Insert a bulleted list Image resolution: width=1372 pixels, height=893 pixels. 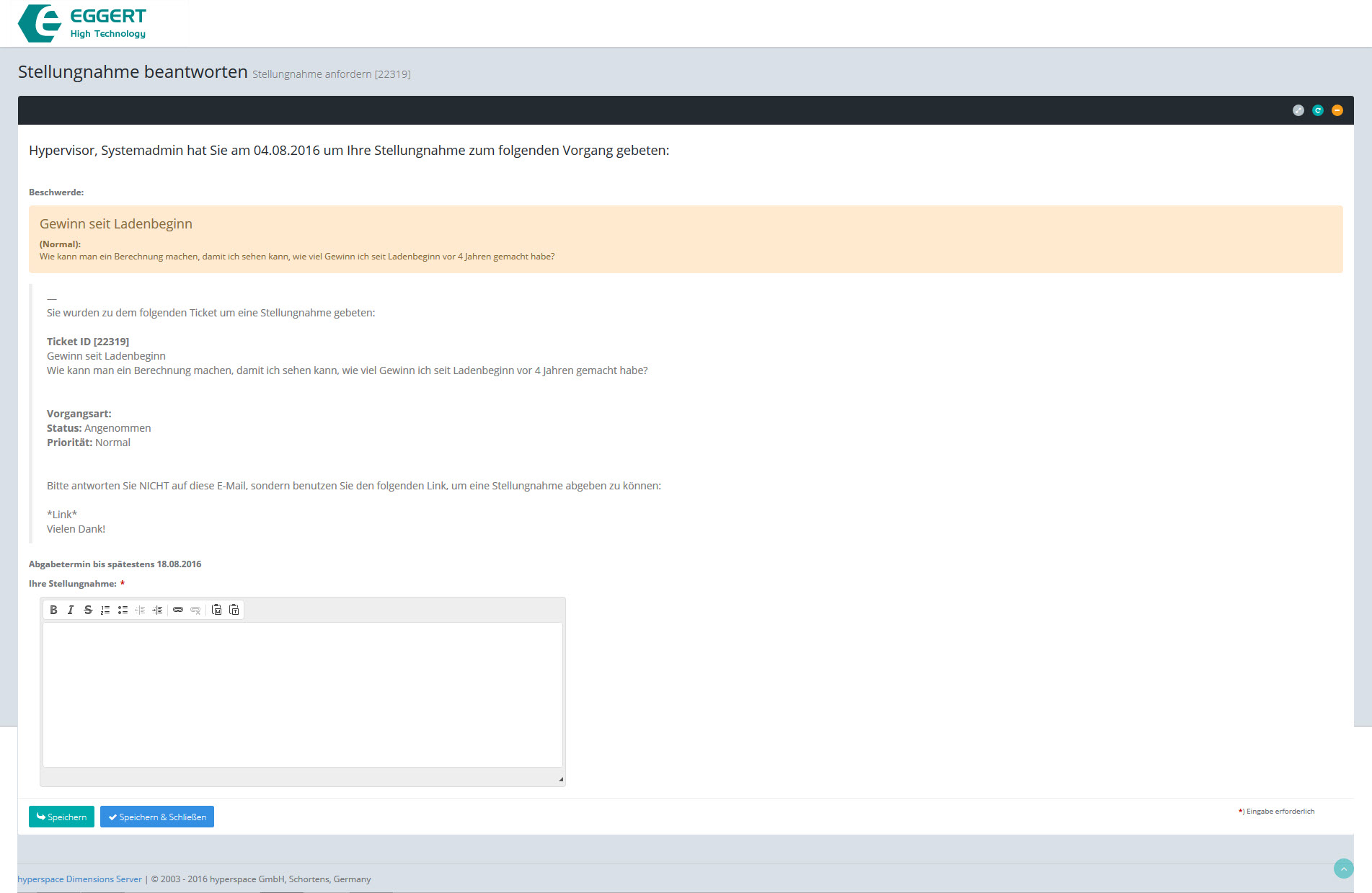123,610
